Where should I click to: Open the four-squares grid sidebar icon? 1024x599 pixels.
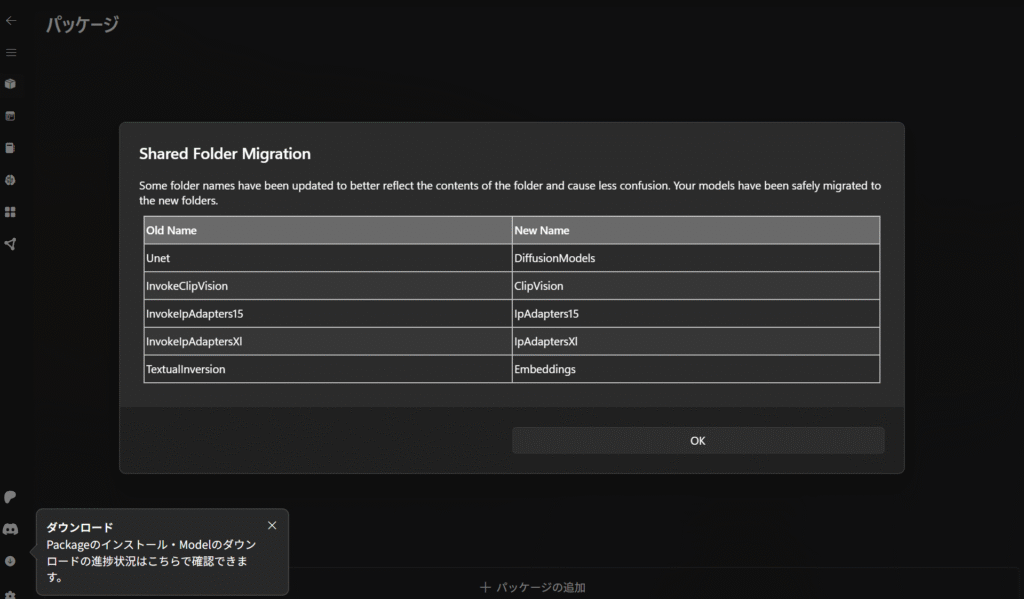11,212
